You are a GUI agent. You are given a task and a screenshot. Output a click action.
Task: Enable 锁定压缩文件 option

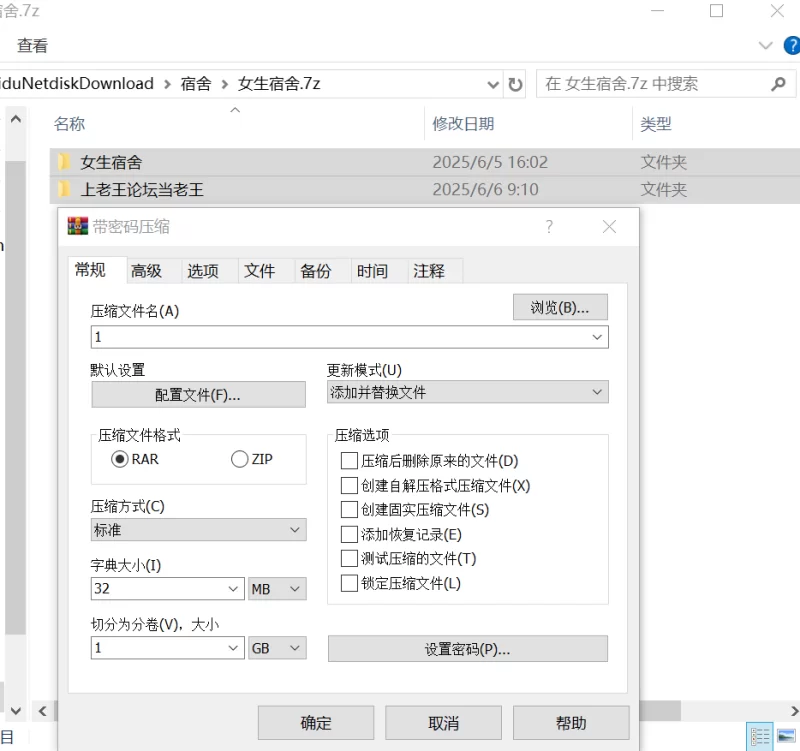(349, 583)
